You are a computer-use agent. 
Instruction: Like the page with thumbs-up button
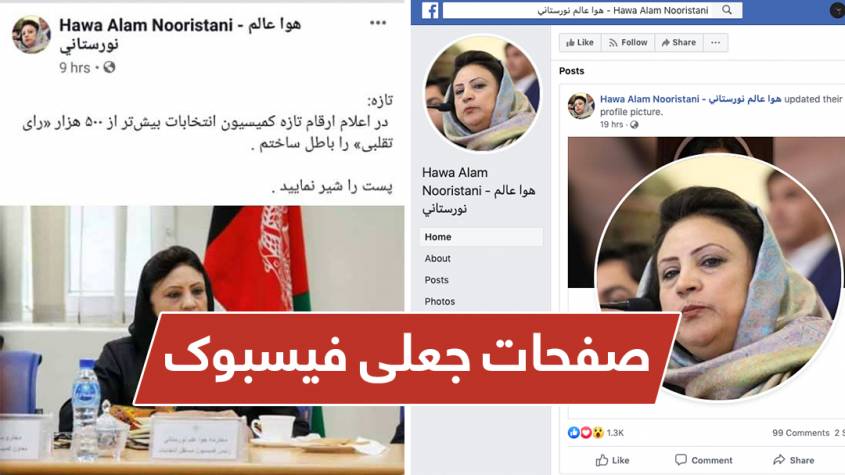[579, 43]
